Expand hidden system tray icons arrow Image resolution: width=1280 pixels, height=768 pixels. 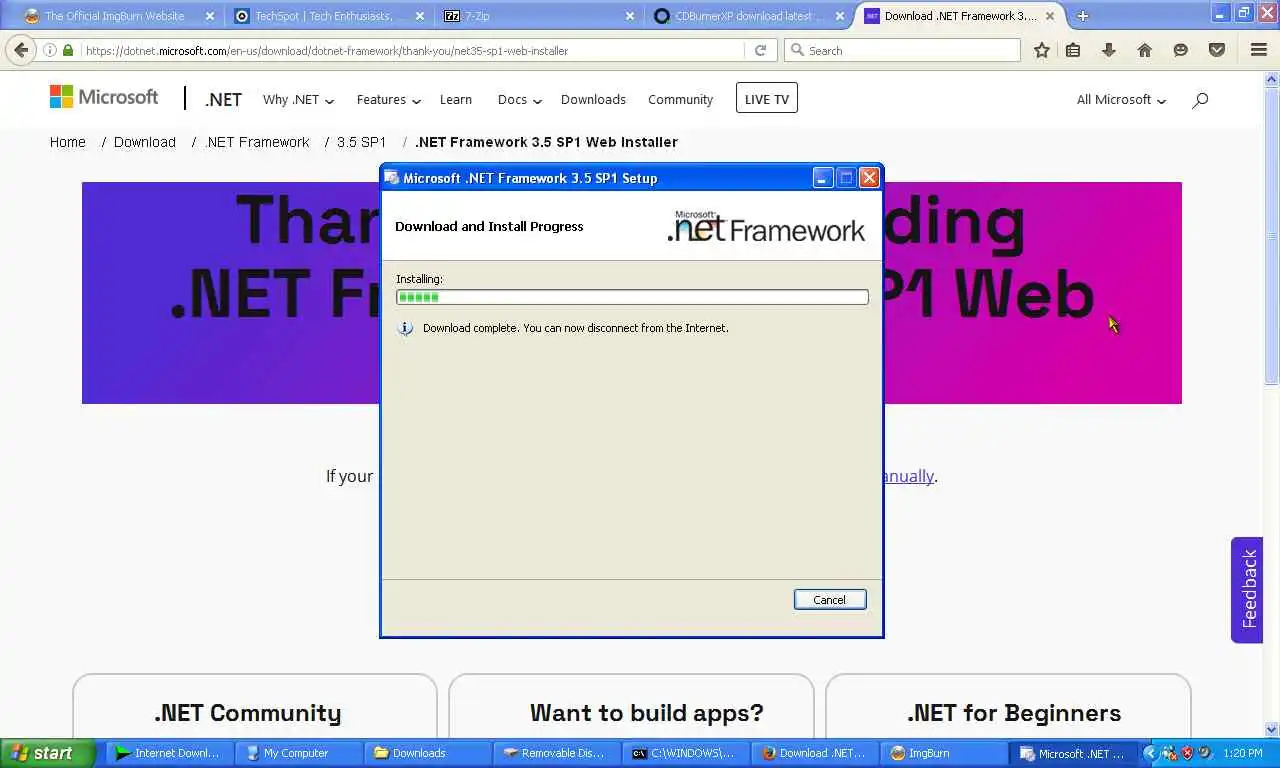pyautogui.click(x=1150, y=753)
